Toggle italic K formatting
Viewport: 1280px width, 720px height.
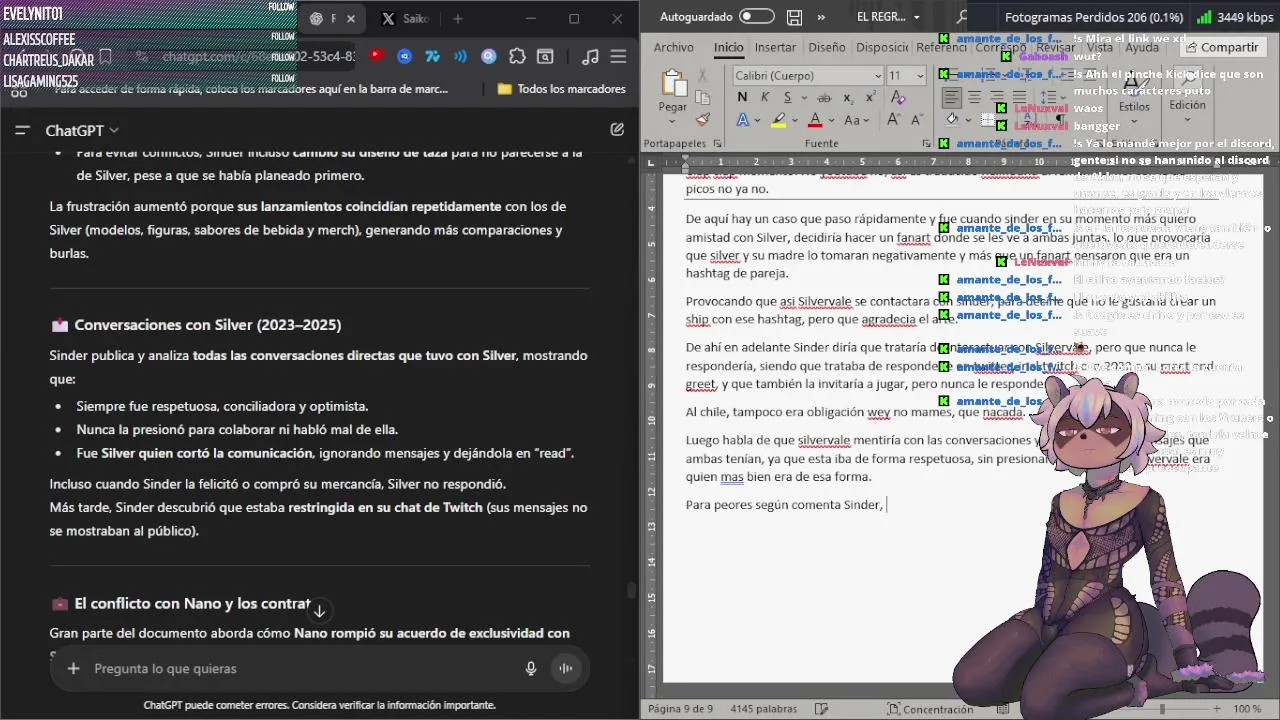click(x=765, y=97)
